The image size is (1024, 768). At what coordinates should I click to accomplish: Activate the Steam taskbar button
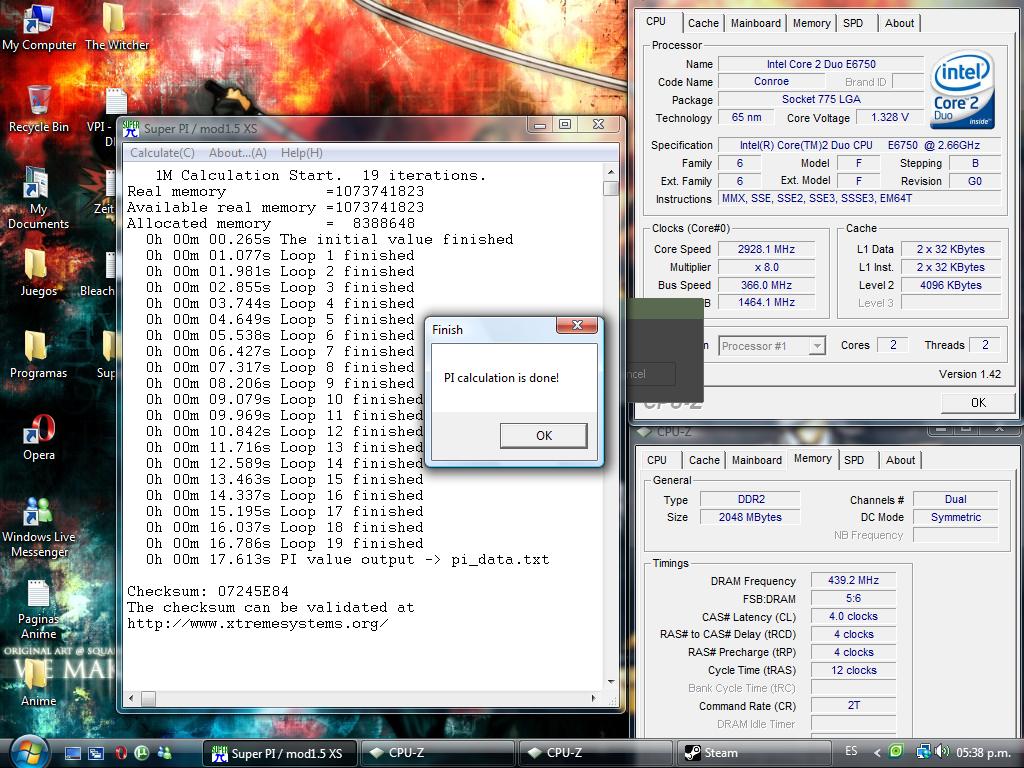(753, 753)
